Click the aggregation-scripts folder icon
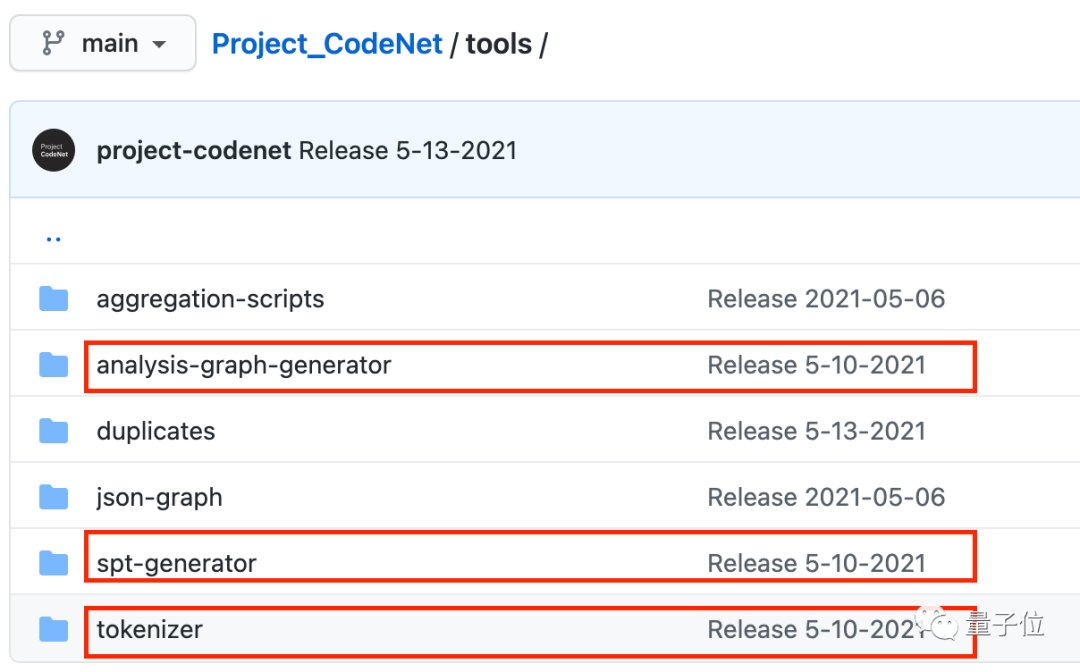The height and width of the screenshot is (672, 1080). pos(54,299)
